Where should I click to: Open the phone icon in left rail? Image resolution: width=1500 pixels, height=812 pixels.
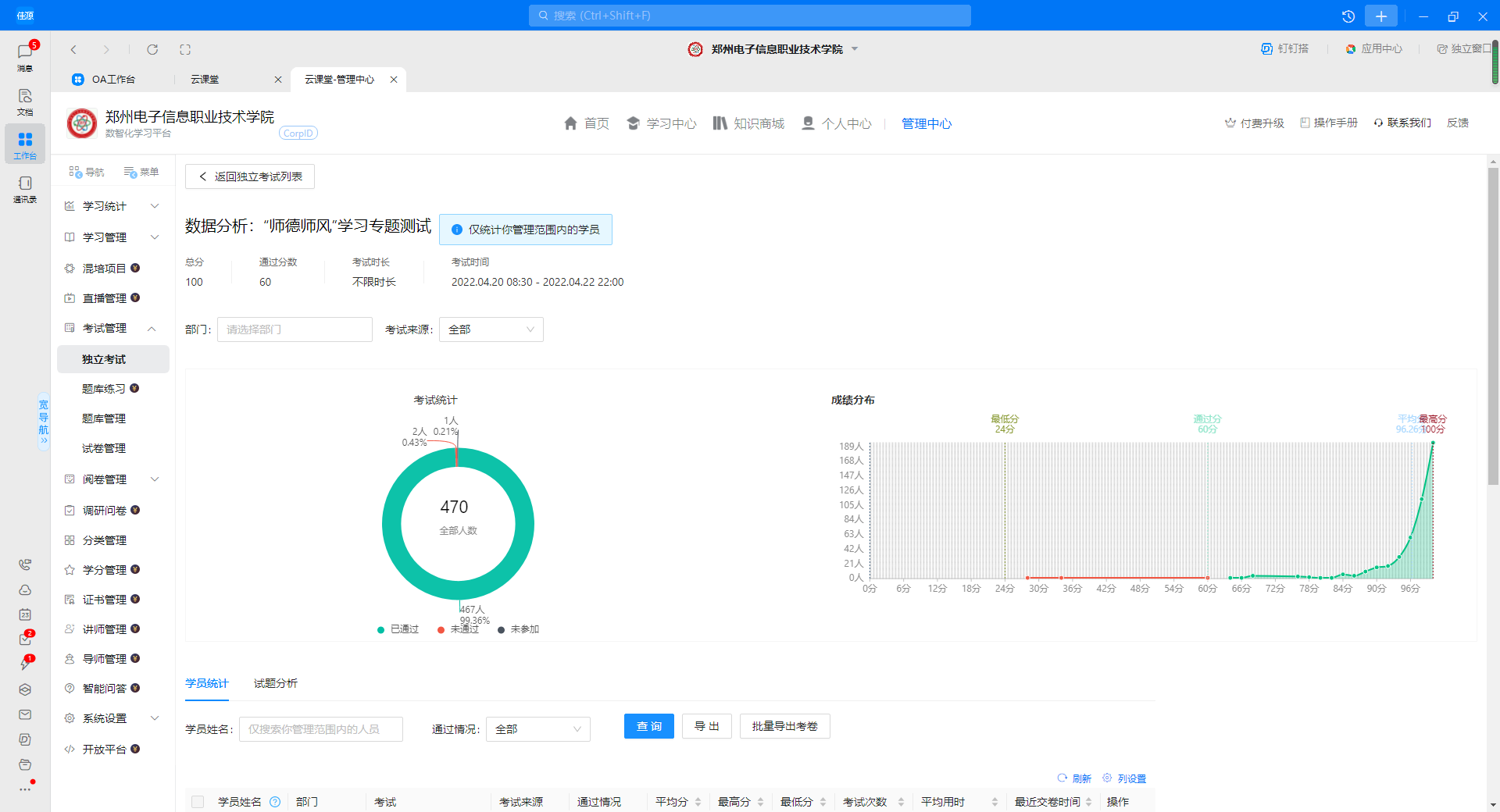coord(25,564)
